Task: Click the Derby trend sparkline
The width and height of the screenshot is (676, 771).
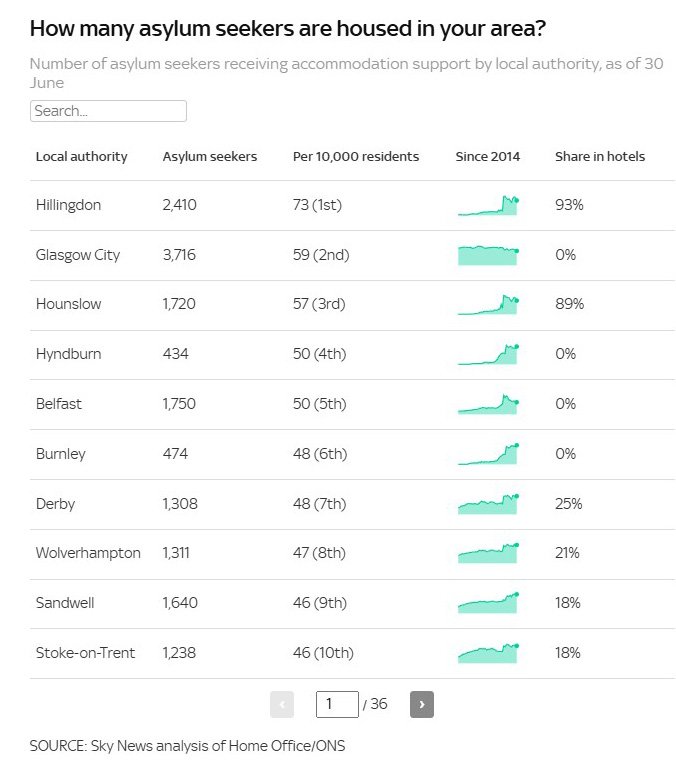Action: (x=488, y=504)
